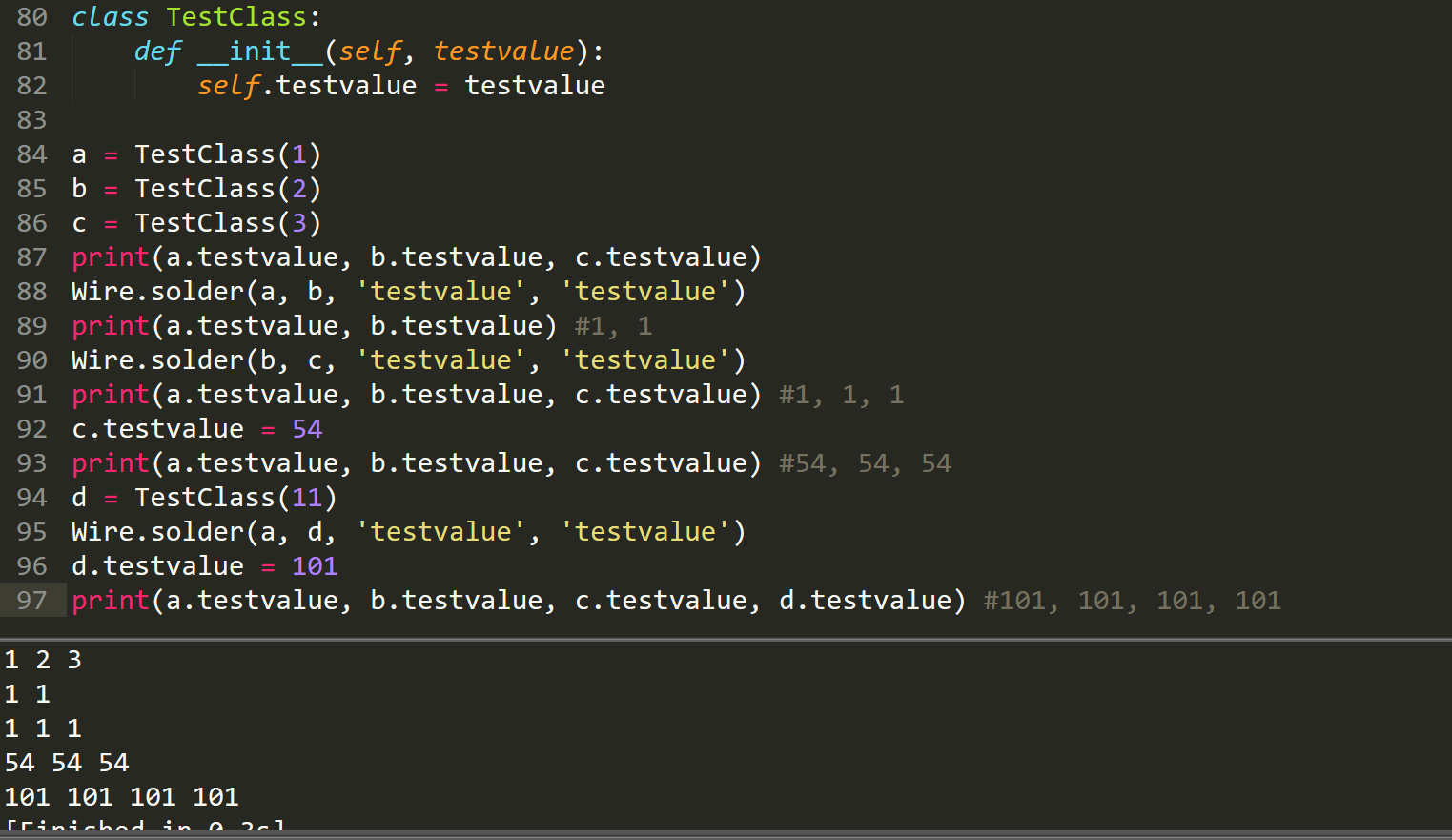Click the number 54 on line 92
This screenshot has height=840, width=1452.
point(306,428)
